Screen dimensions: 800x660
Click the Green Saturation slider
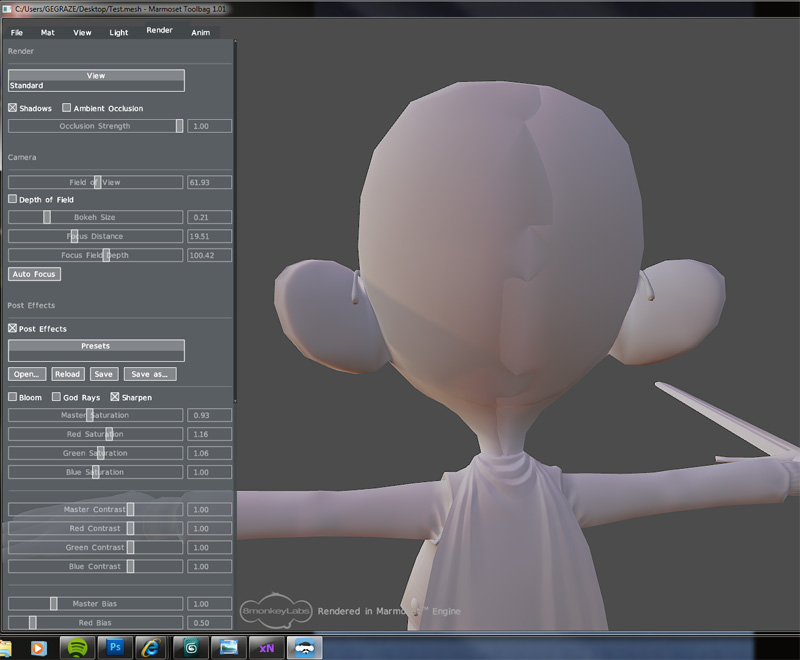[95, 453]
